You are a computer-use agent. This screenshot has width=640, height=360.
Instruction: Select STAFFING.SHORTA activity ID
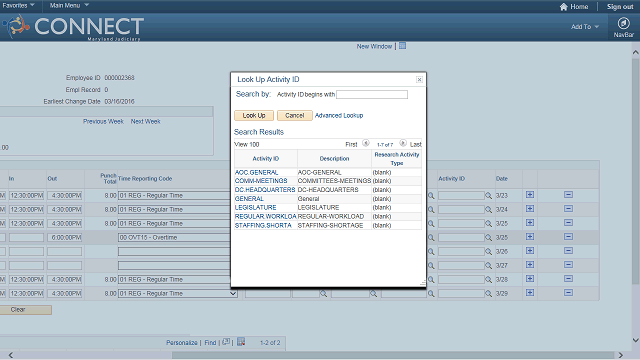(x=263, y=225)
